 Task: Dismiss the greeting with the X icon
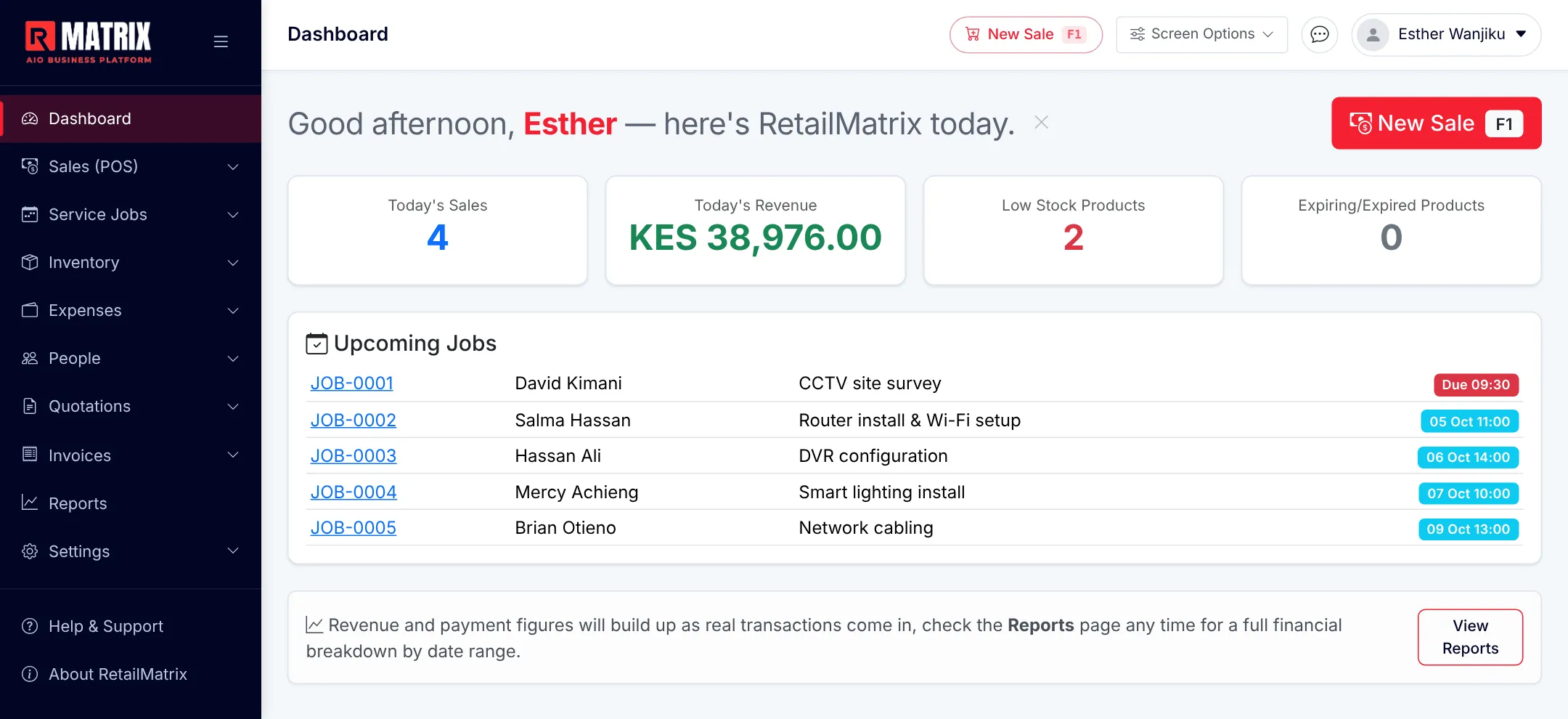coord(1041,123)
